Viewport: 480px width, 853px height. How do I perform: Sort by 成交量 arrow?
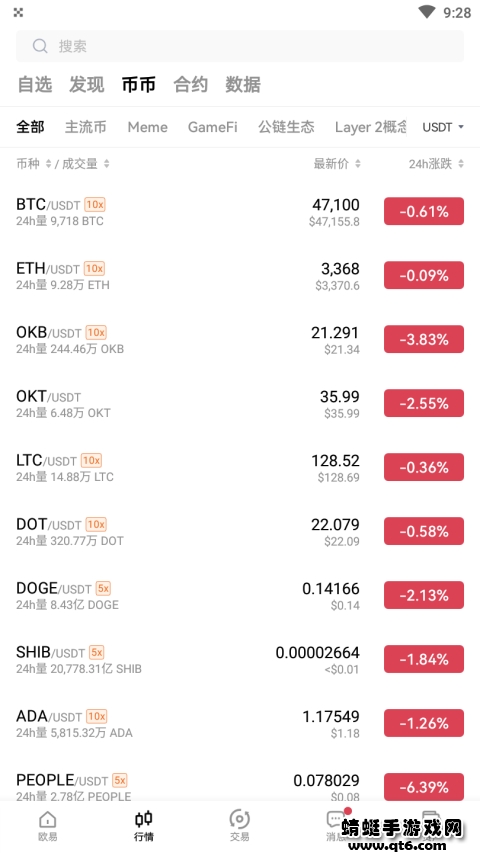pyautogui.click(x=106, y=164)
